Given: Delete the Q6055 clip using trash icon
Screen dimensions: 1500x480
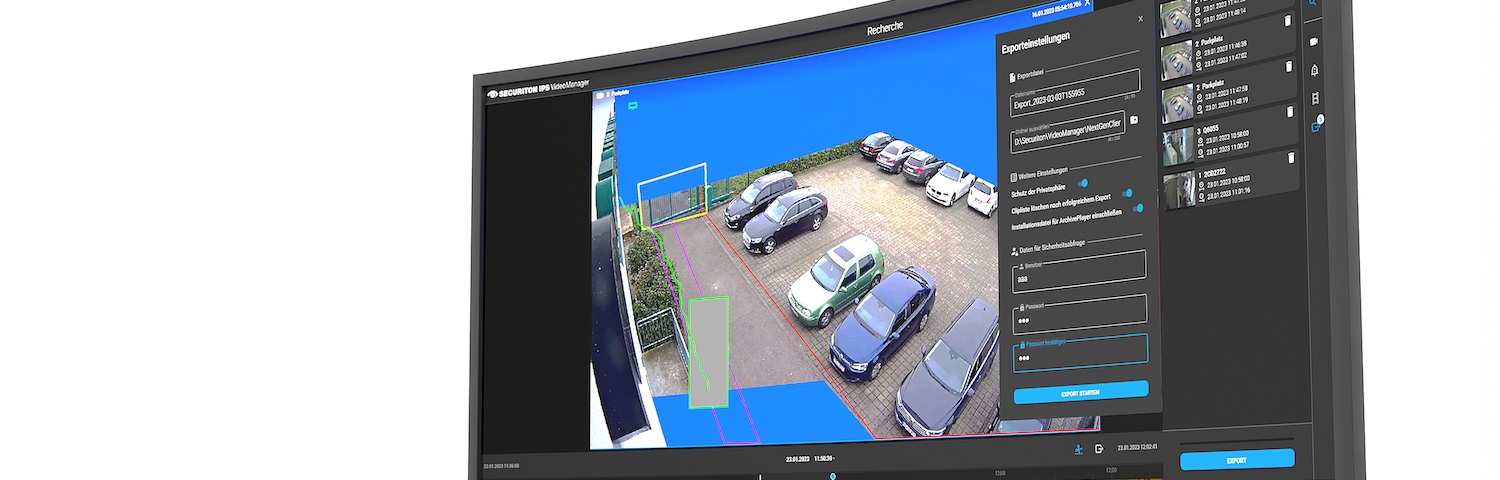Looking at the screenshot, I should [1289, 112].
